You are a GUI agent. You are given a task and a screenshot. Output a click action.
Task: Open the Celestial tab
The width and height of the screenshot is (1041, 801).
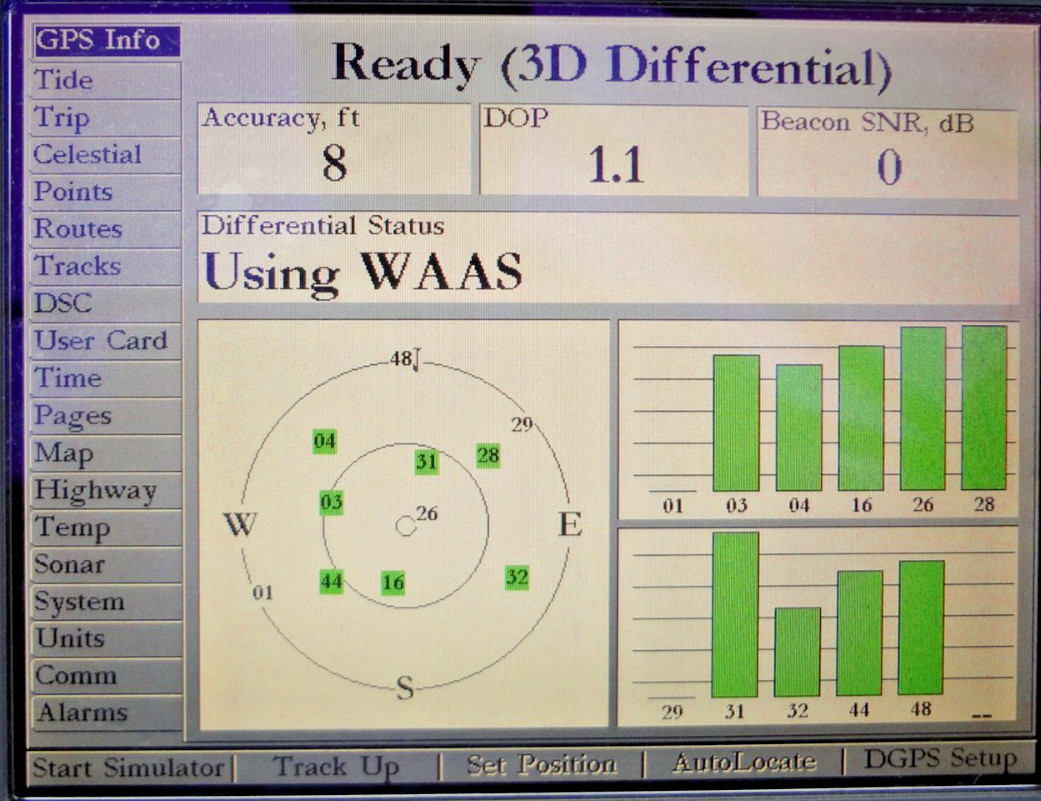click(x=106, y=155)
